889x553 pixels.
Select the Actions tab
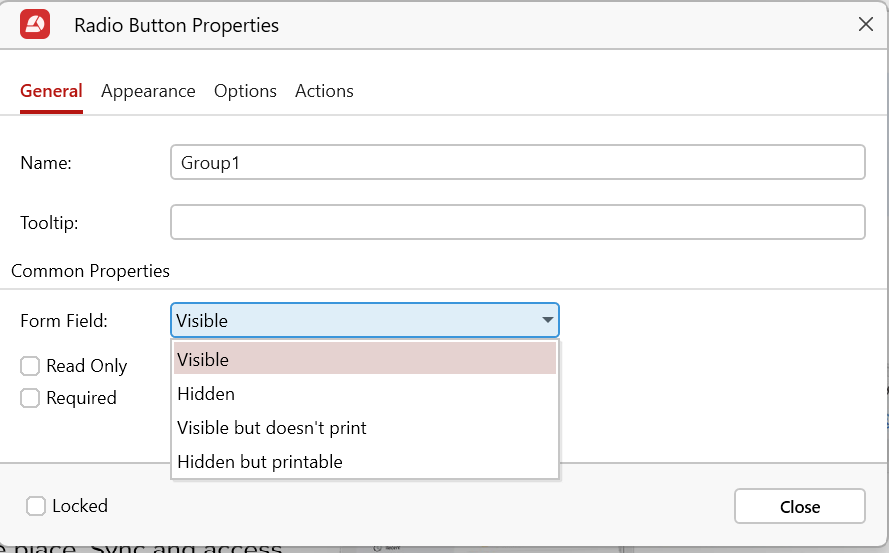point(324,91)
